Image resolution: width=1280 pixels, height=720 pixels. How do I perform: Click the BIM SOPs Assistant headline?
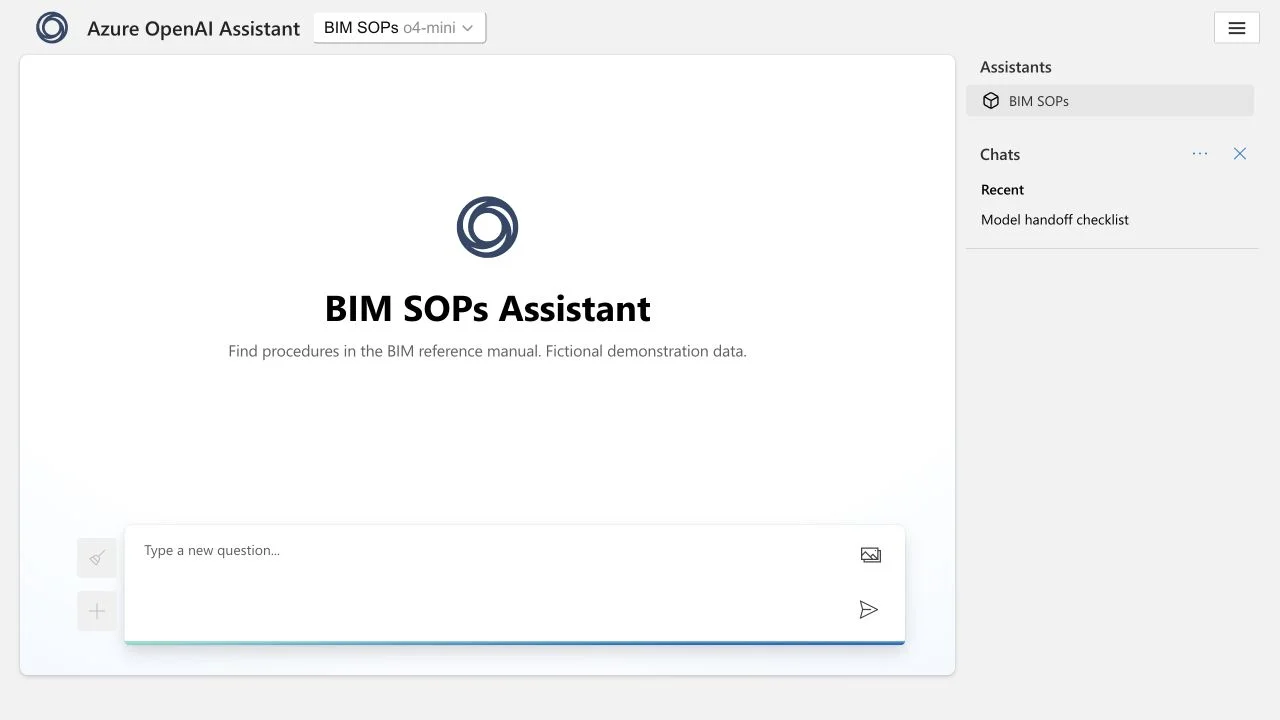(488, 309)
